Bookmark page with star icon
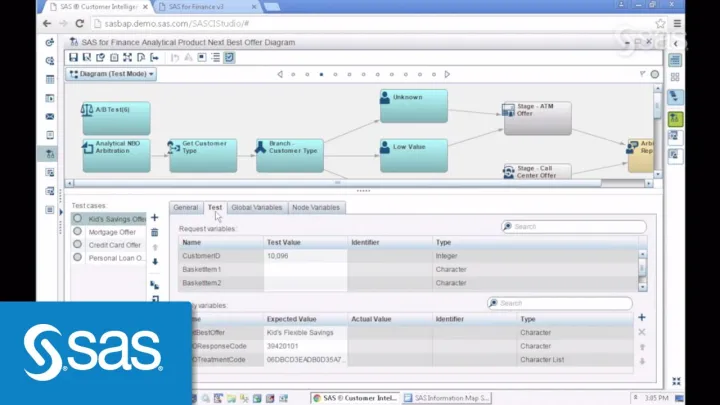Viewport: 720px width, 405px height. click(660, 23)
